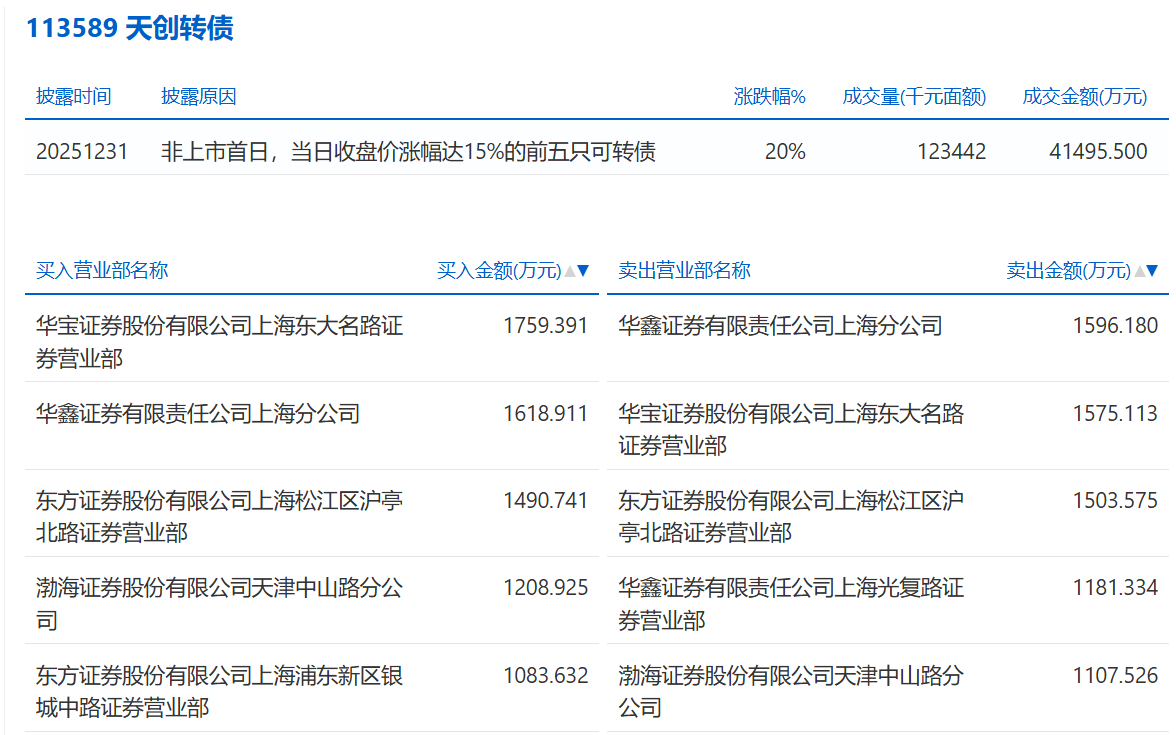
Task: Select the sell amount 1503.575
Action: (x=1115, y=501)
